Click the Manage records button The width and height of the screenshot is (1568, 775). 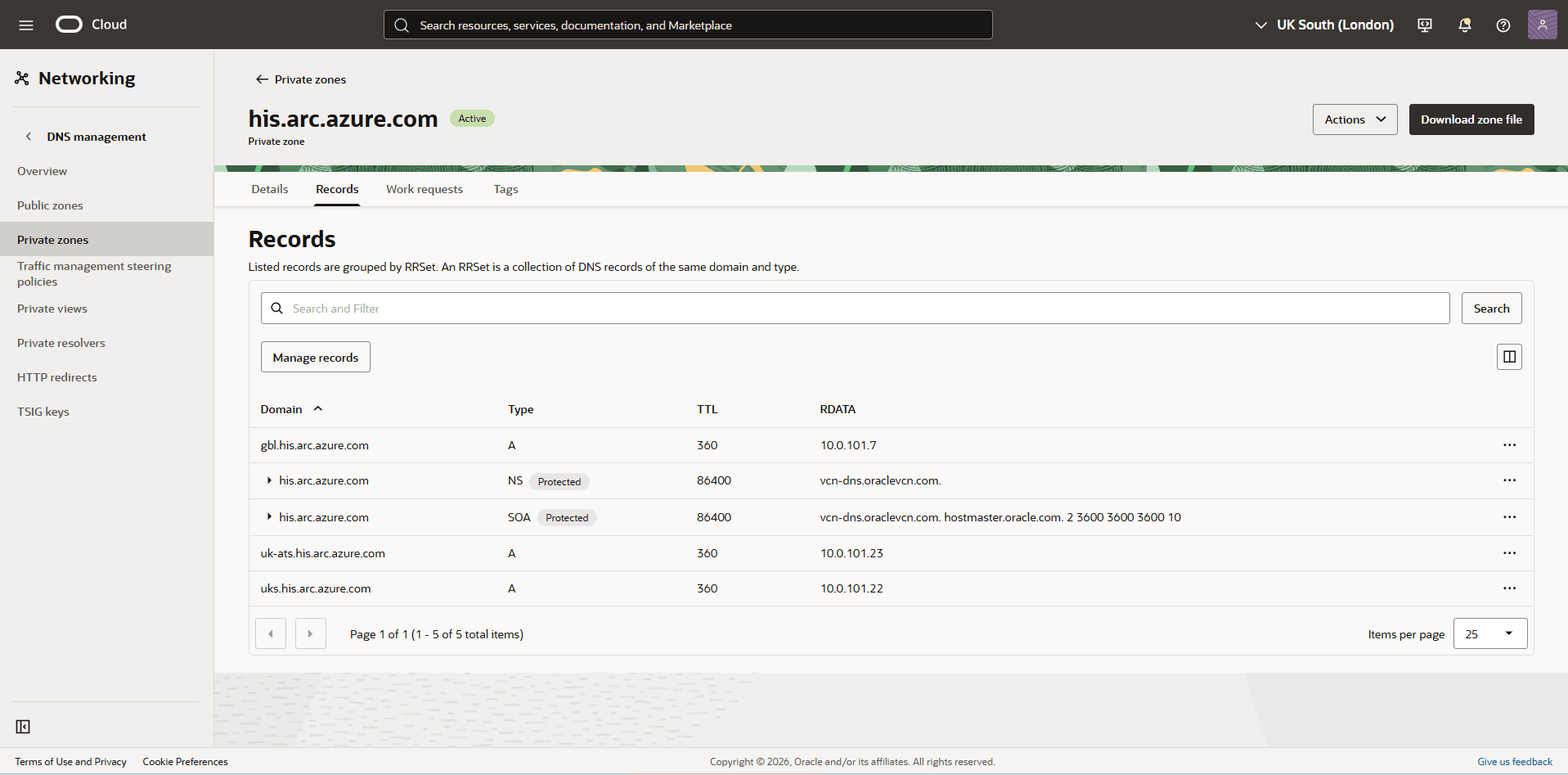point(315,356)
